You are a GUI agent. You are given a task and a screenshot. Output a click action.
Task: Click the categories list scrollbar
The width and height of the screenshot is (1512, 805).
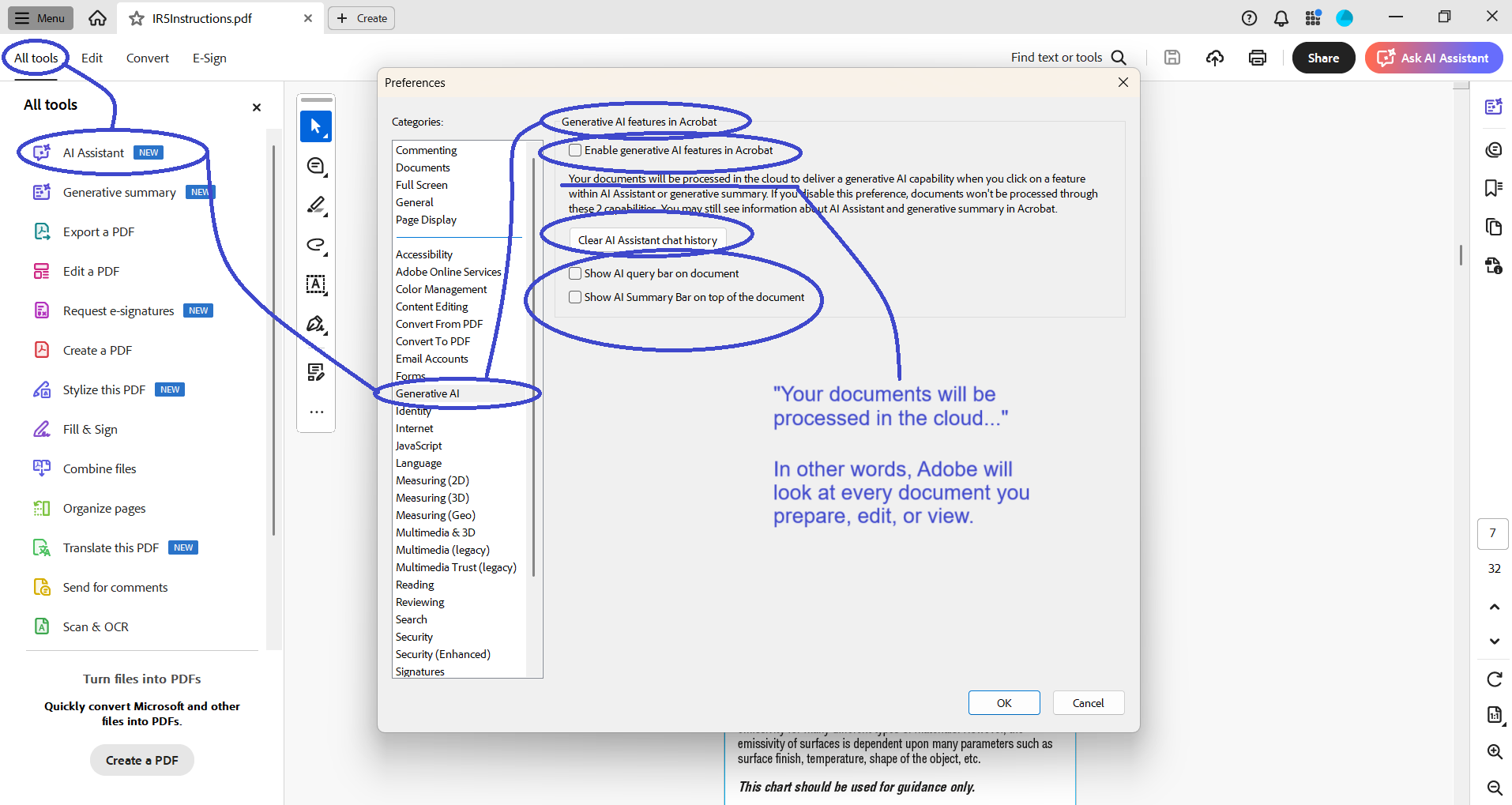(x=534, y=367)
